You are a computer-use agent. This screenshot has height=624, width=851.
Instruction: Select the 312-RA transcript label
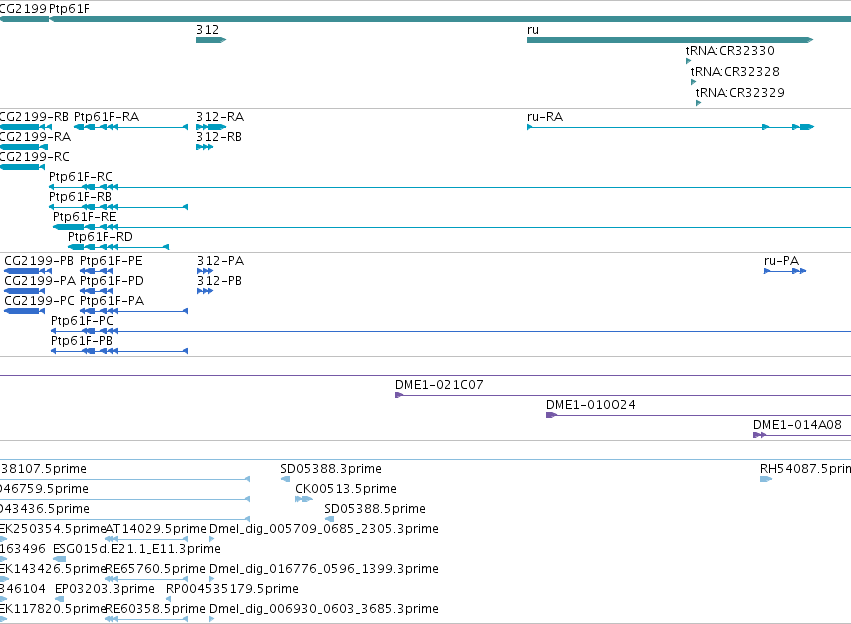click(220, 117)
